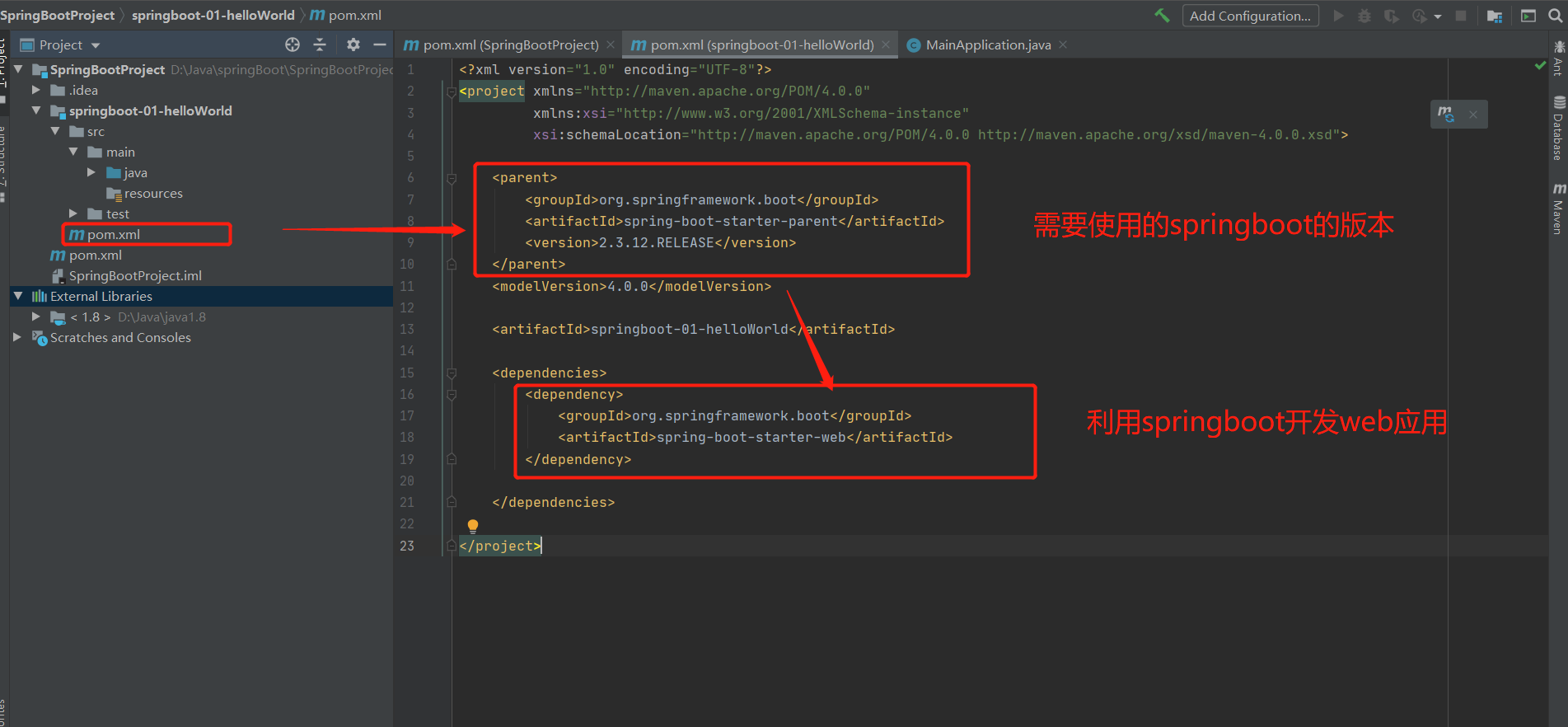
Task: Close pom.xml (SpringBootProject) tab
Action: 611,45
